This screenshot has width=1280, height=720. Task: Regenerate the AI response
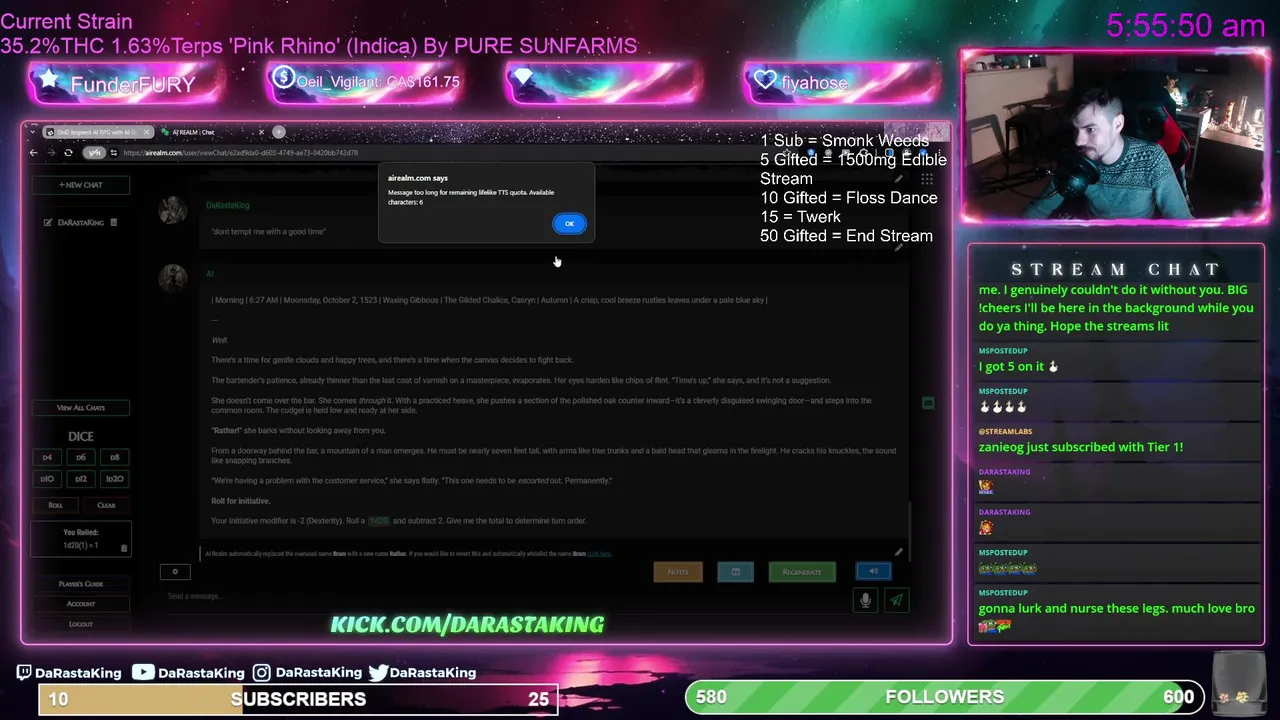[802, 572]
